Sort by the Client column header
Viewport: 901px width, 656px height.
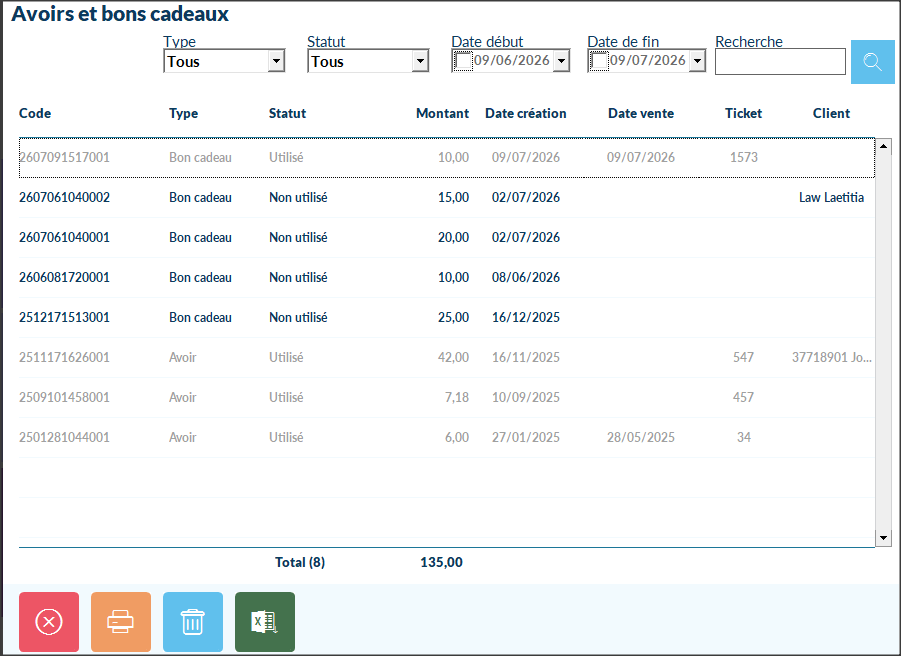point(831,113)
